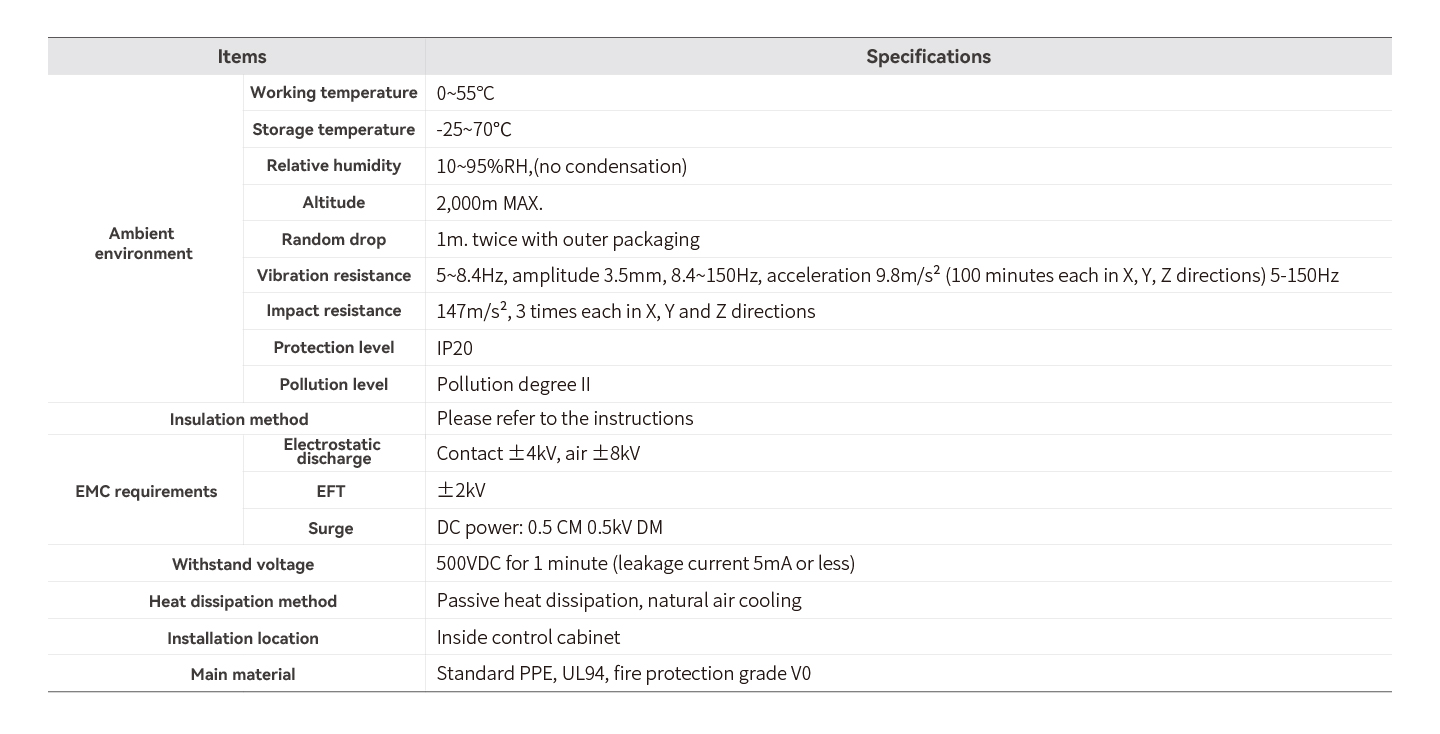Image resolution: width=1440 pixels, height=734 pixels.
Task: Select the Main material specification text
Action: (624, 674)
